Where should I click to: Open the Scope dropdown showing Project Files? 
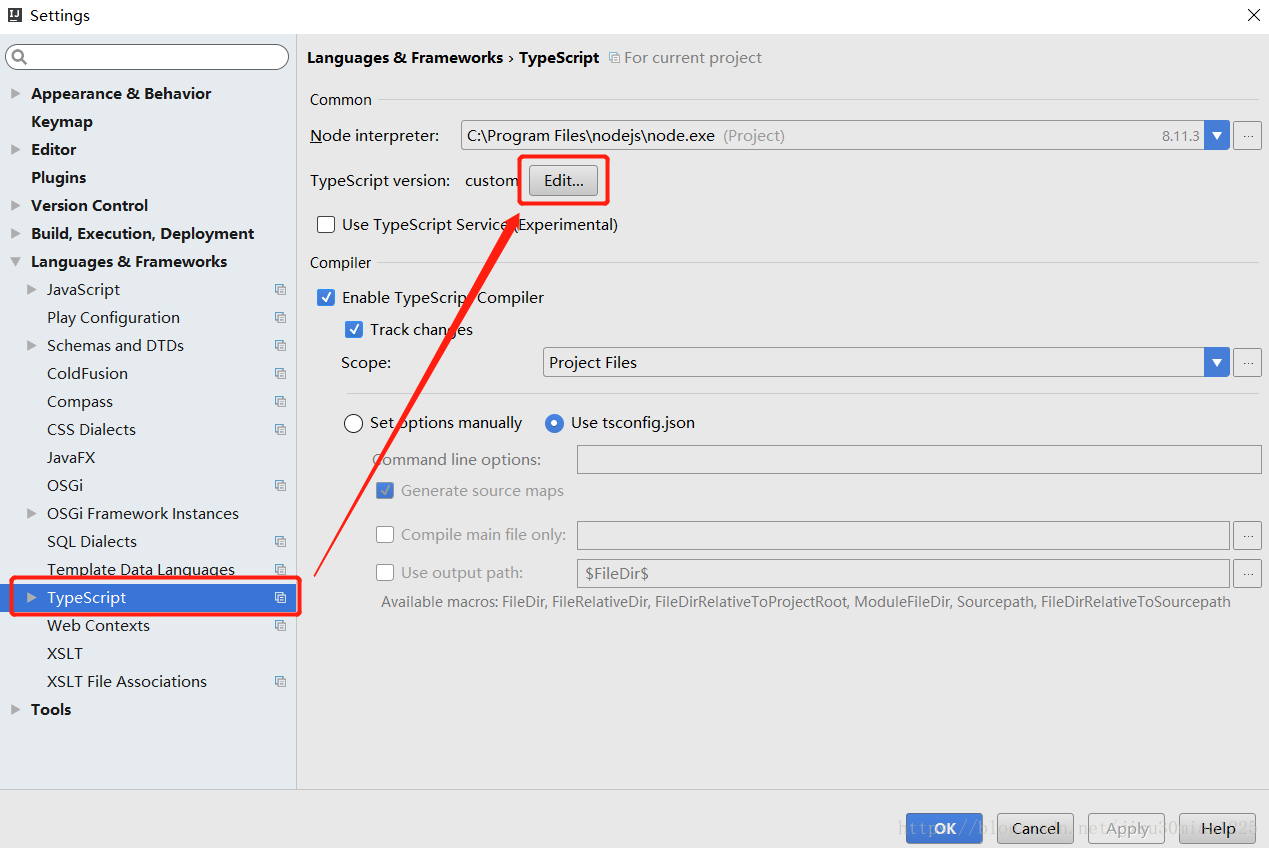1216,362
